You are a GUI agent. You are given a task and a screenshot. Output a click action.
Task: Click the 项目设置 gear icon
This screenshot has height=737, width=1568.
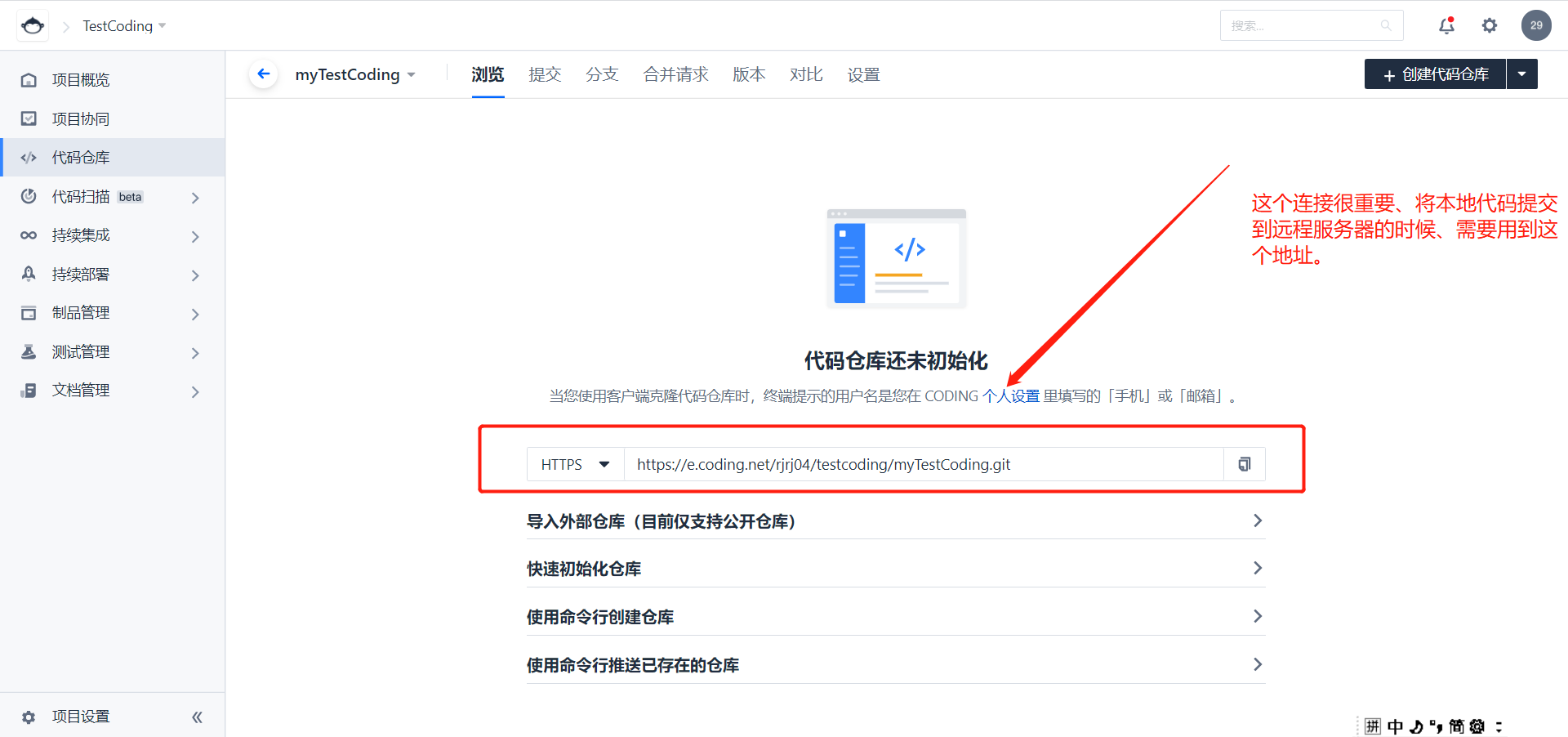(x=29, y=717)
